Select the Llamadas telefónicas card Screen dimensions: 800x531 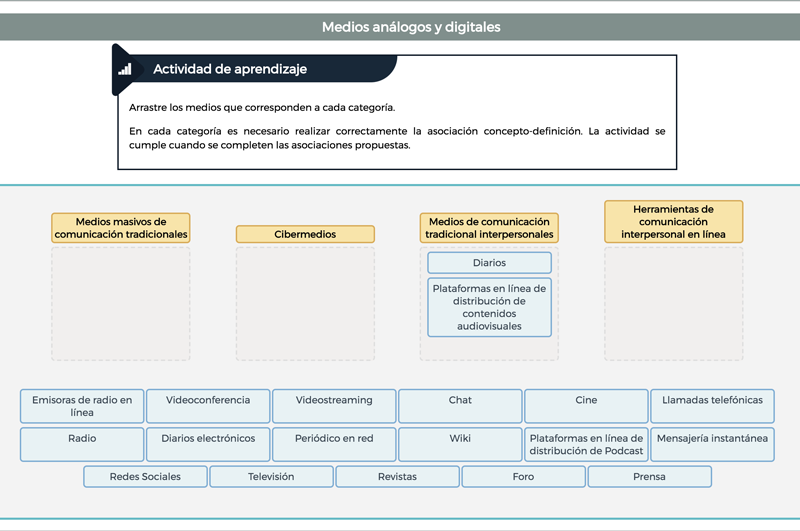click(x=712, y=406)
